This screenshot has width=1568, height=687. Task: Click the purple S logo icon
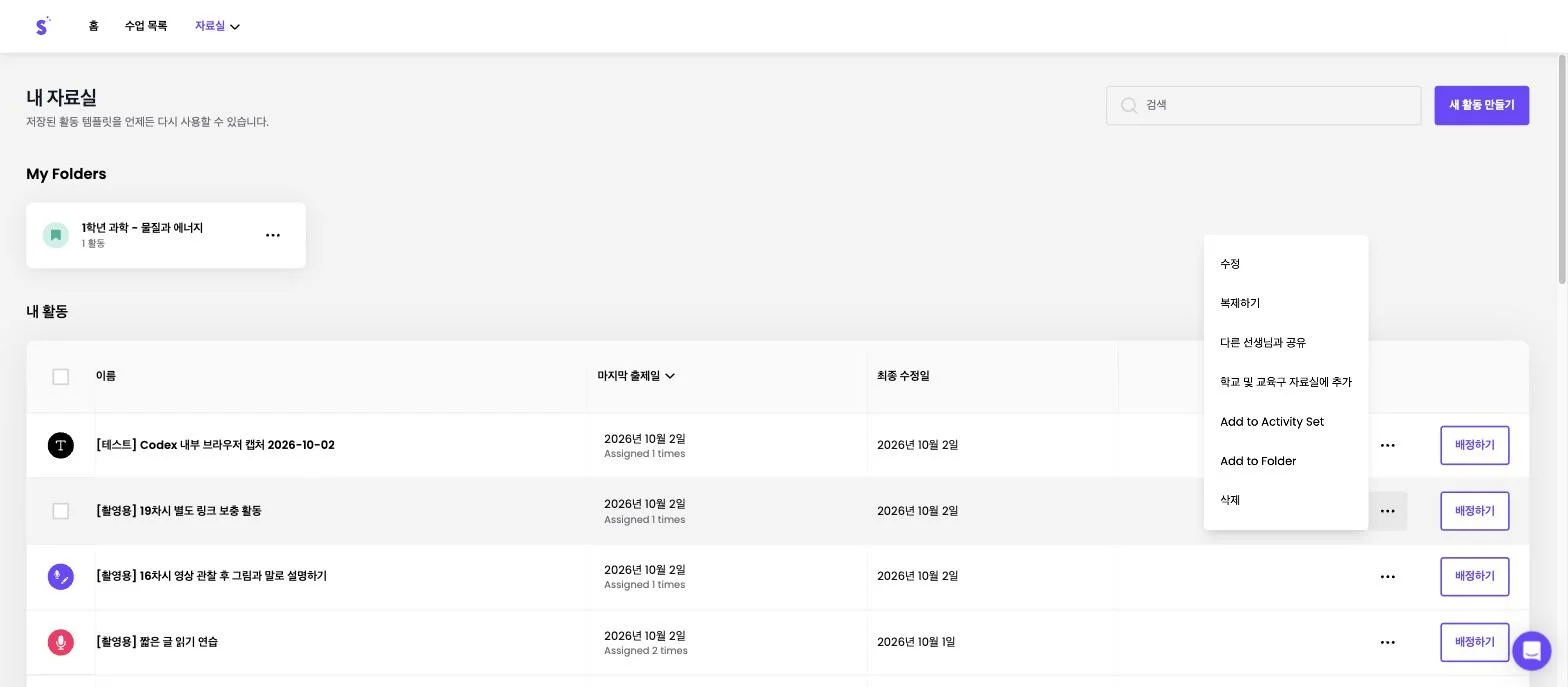coord(42,26)
